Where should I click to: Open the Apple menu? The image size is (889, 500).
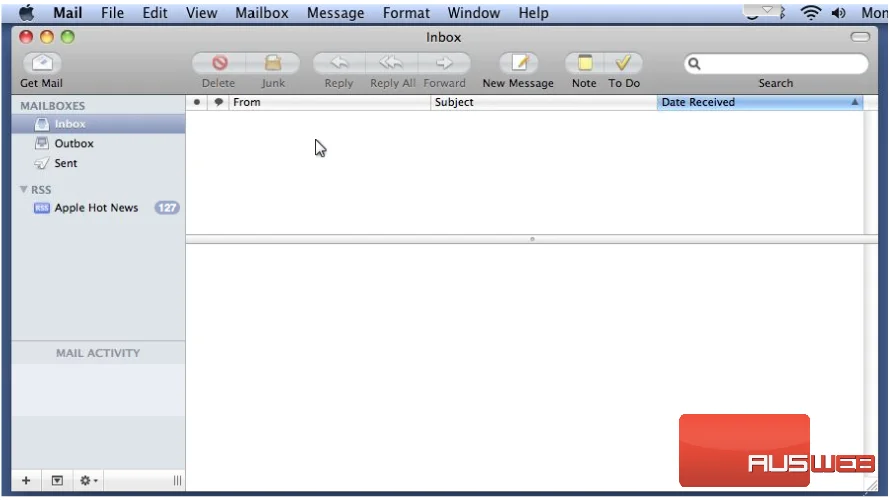26,12
